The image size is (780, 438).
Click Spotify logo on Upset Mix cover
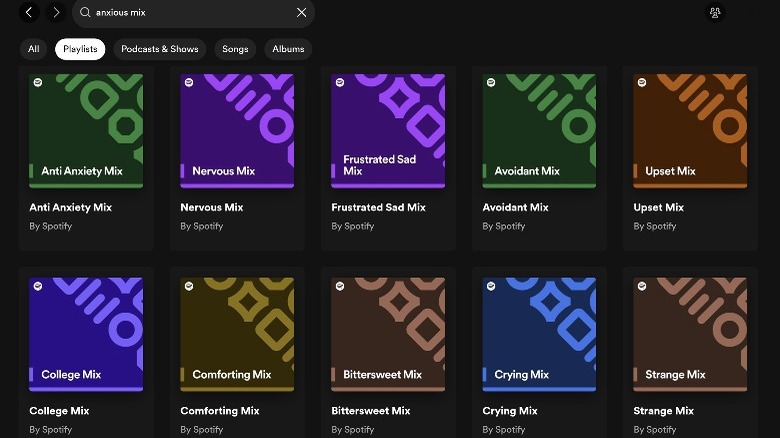[x=642, y=82]
